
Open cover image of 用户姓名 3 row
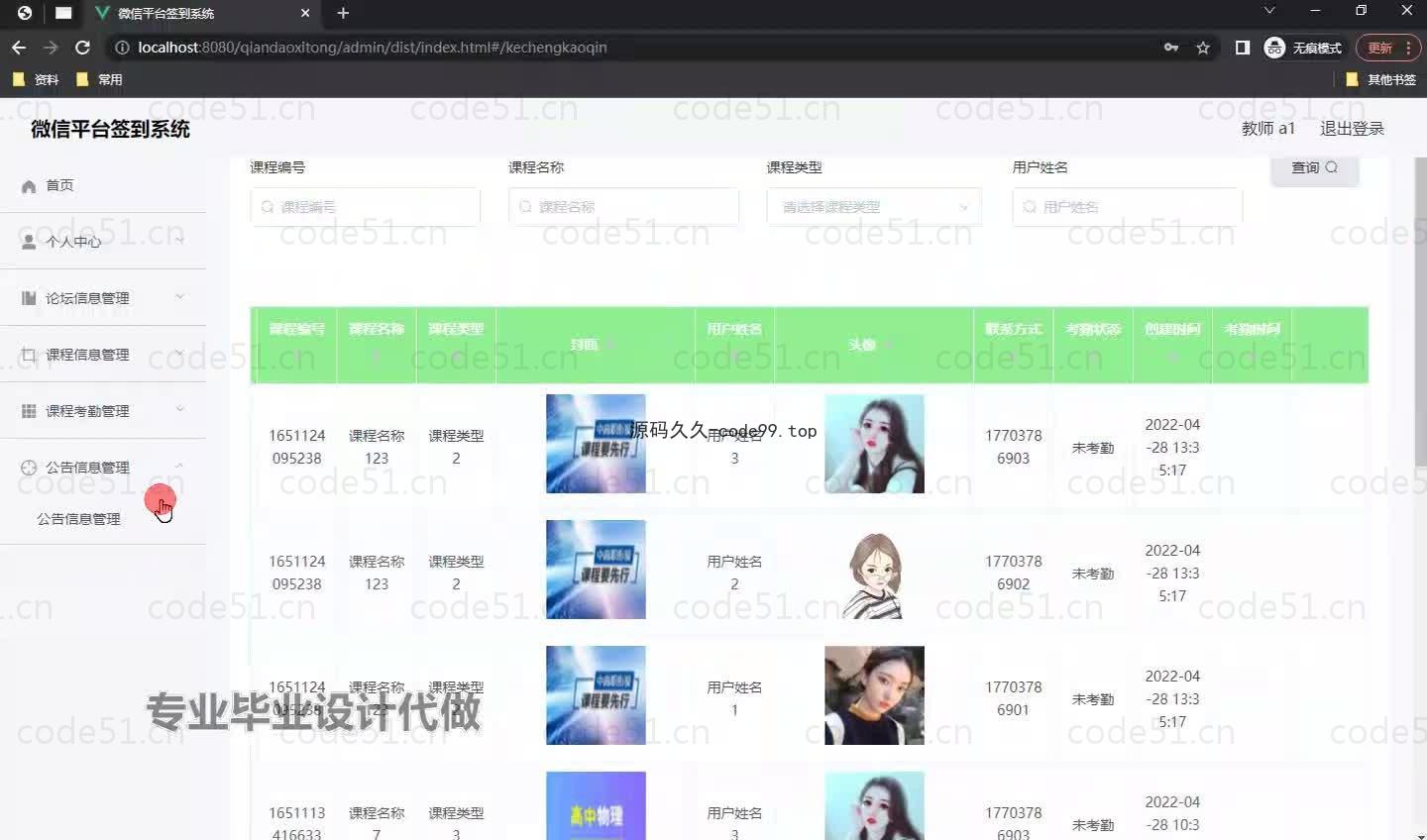(596, 444)
